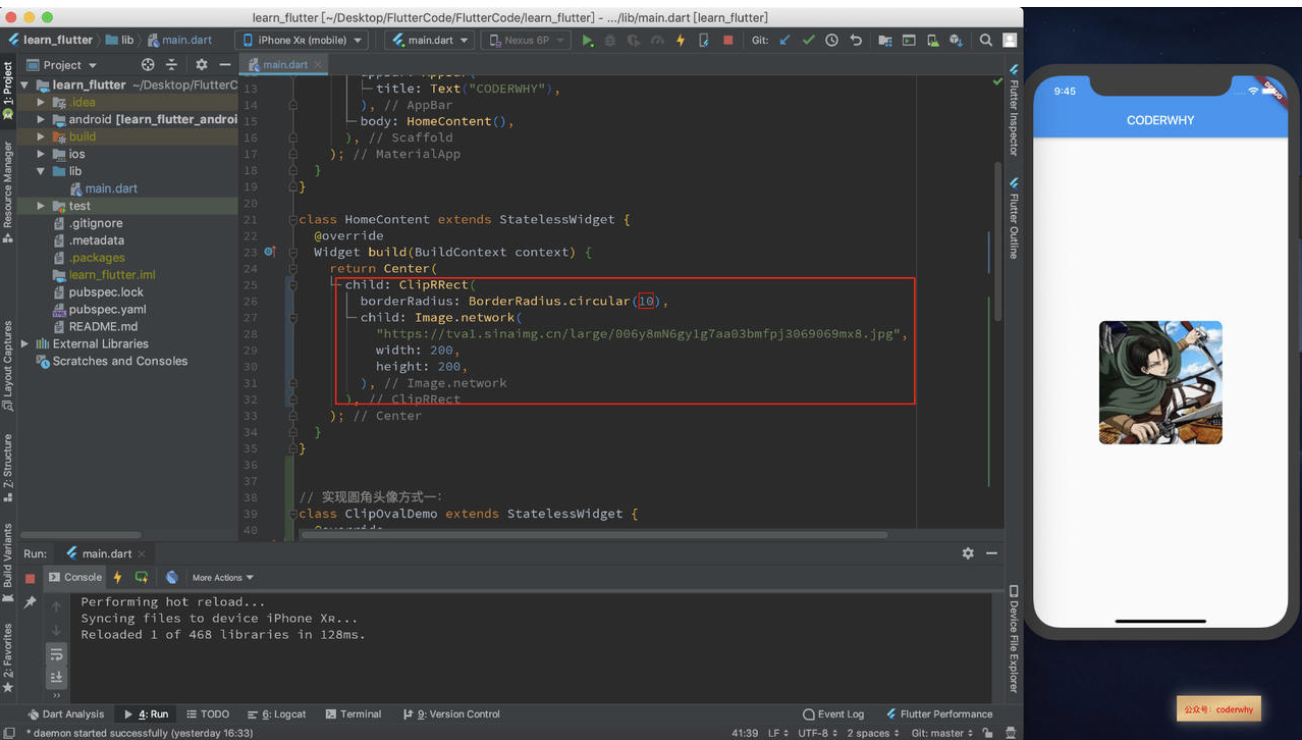This screenshot has width=1302, height=740.
Task: Commit changes with Git green checkmark
Action: 808,40
